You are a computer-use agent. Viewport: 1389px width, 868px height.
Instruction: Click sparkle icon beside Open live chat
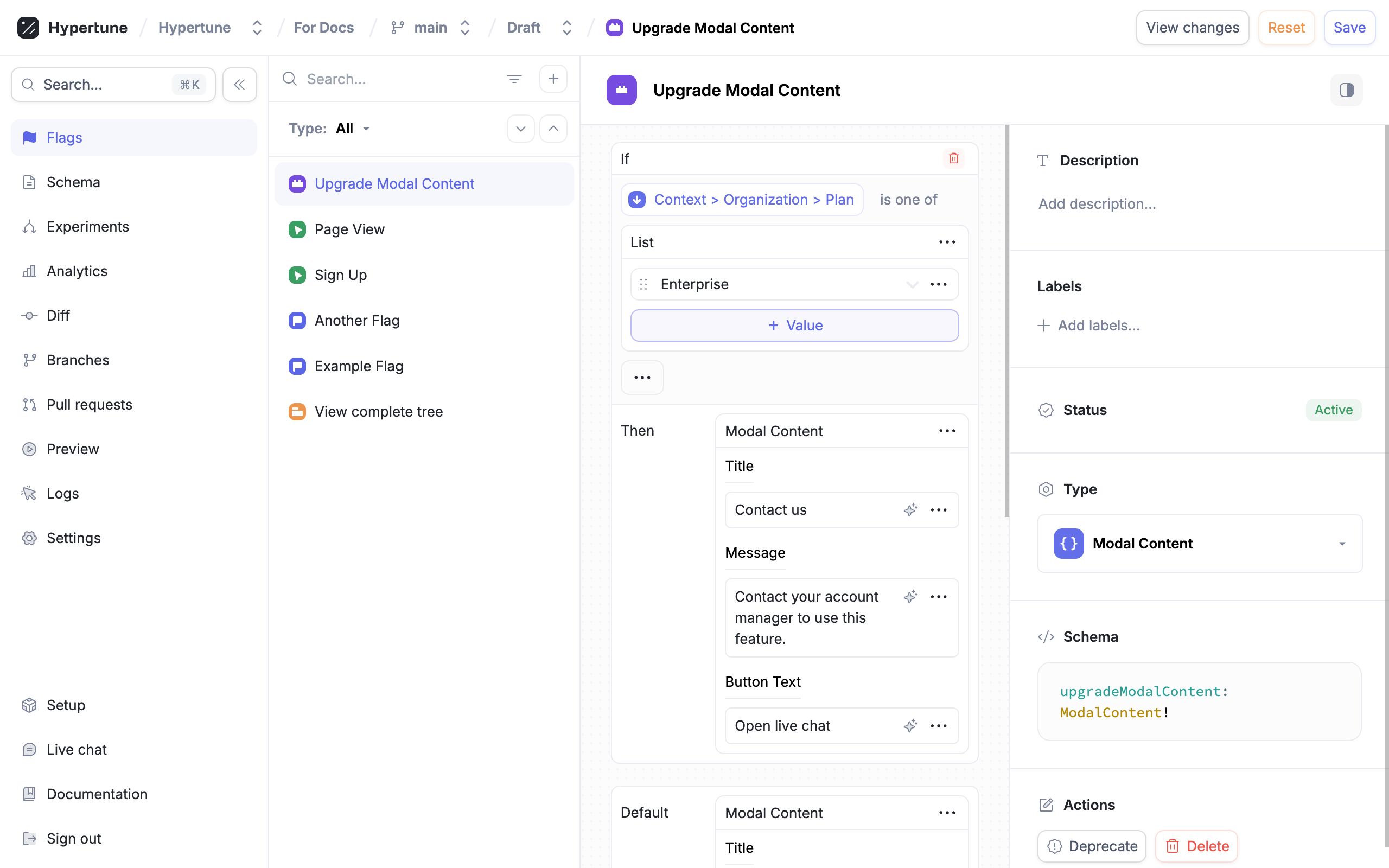(910, 726)
